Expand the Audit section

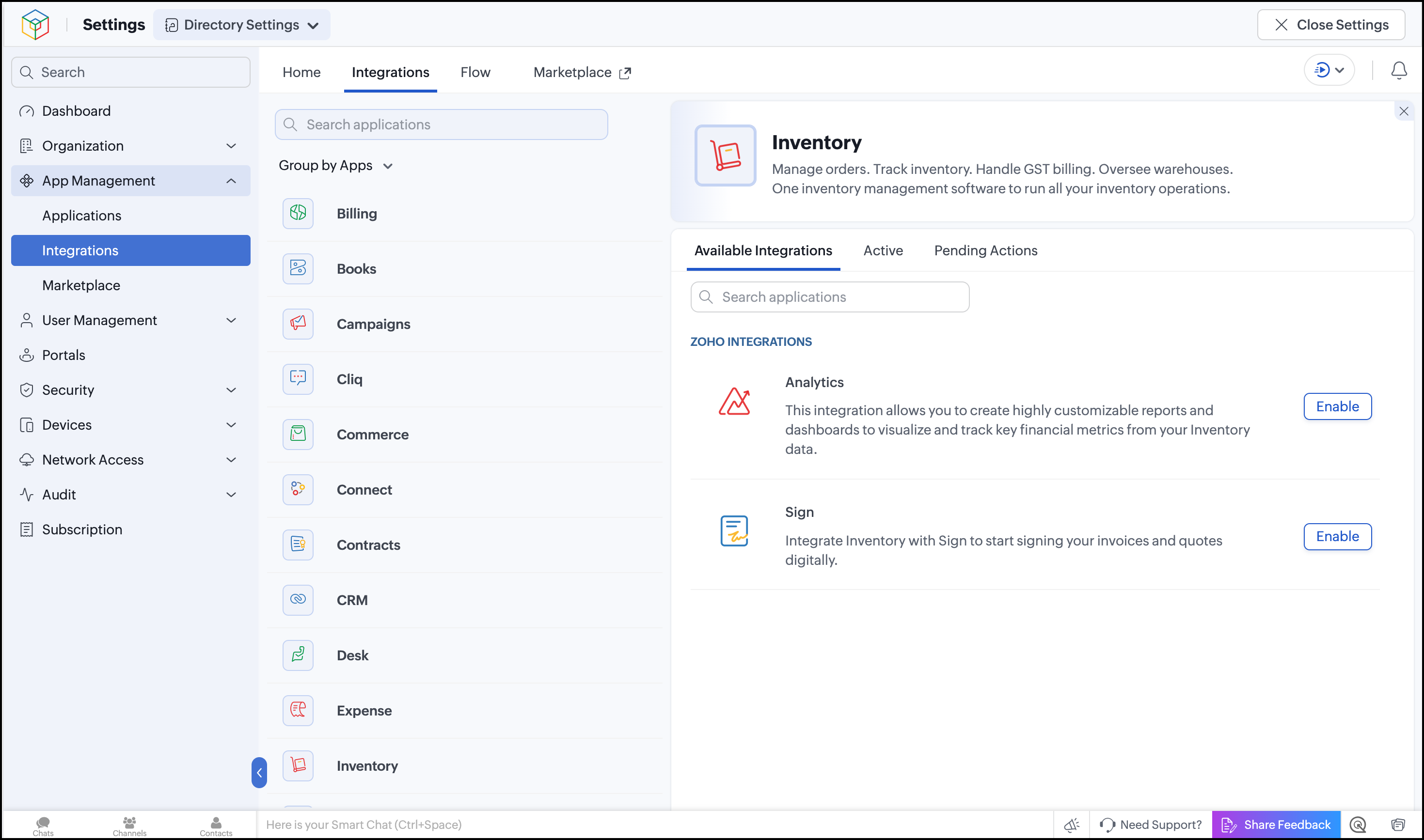tap(231, 495)
